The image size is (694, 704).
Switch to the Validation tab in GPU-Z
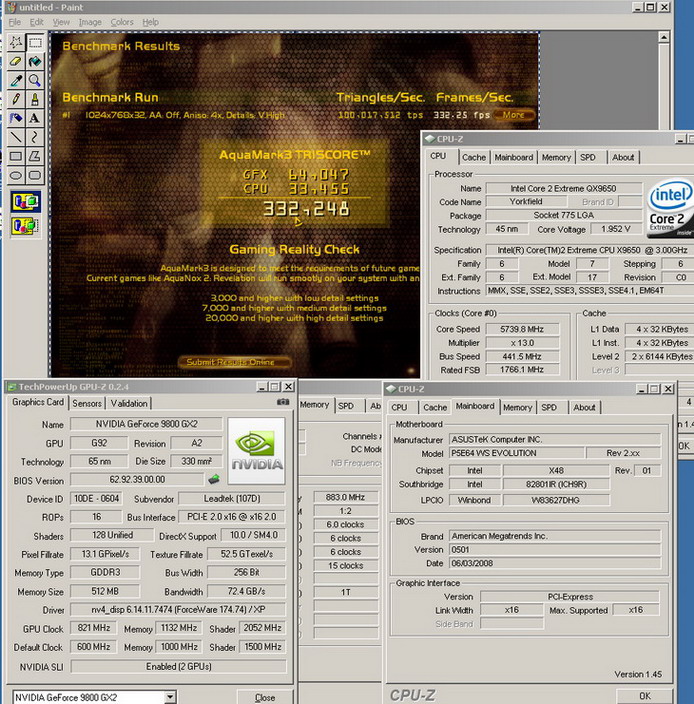[129, 403]
